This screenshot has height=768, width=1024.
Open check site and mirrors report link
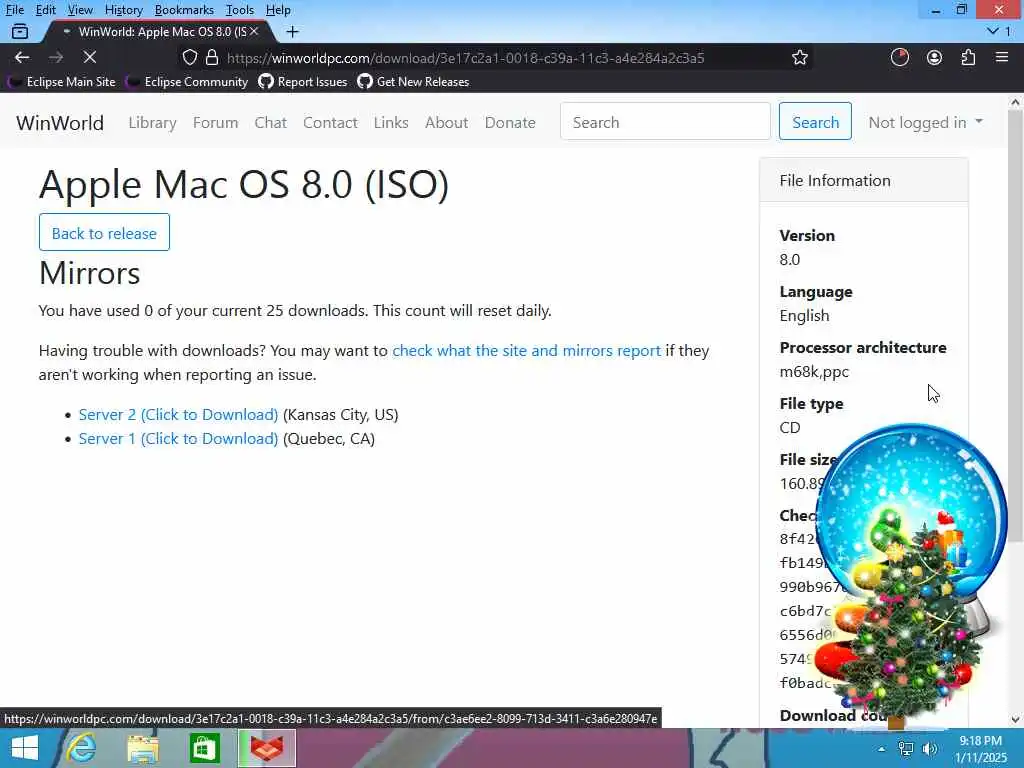click(526, 351)
